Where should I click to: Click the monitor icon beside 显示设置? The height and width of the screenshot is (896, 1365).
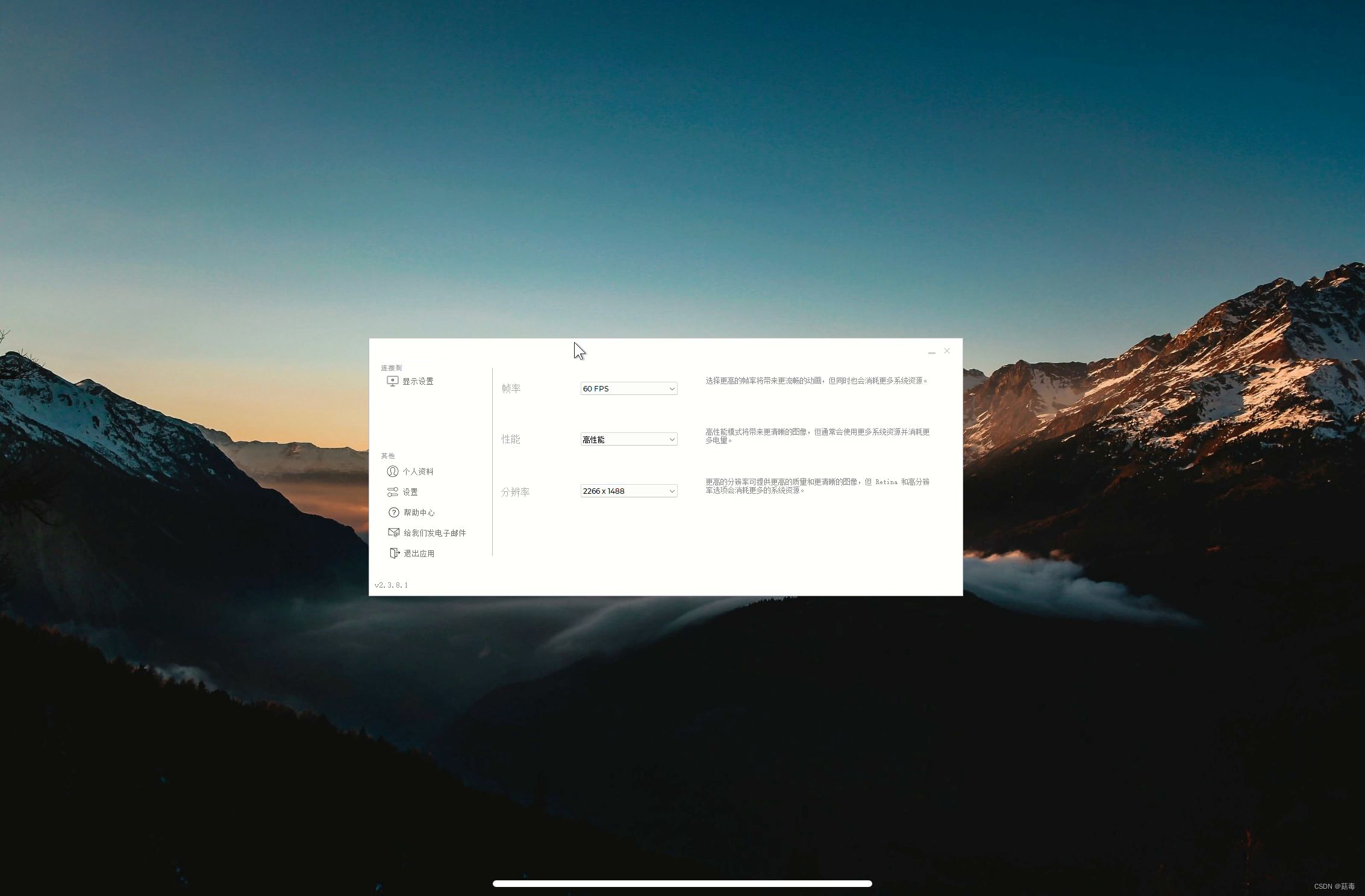tap(392, 381)
